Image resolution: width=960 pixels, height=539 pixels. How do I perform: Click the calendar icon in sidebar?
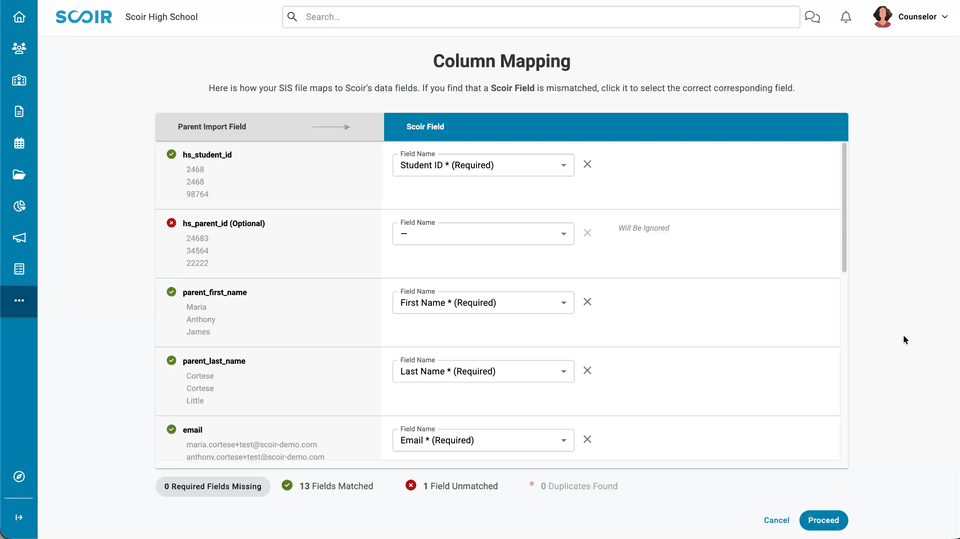coord(19,143)
